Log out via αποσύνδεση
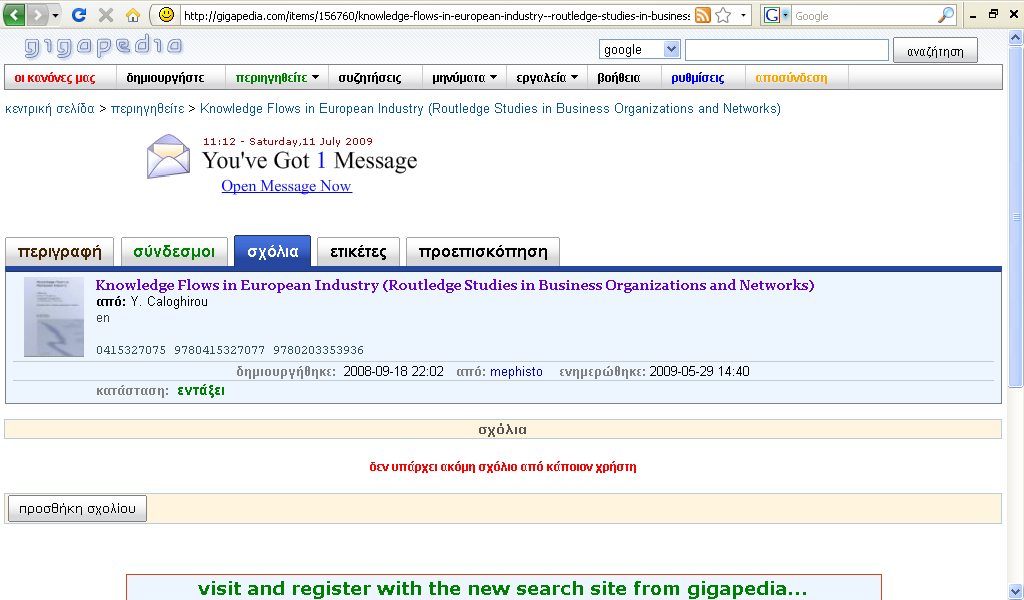1024x600 pixels. click(x=791, y=78)
